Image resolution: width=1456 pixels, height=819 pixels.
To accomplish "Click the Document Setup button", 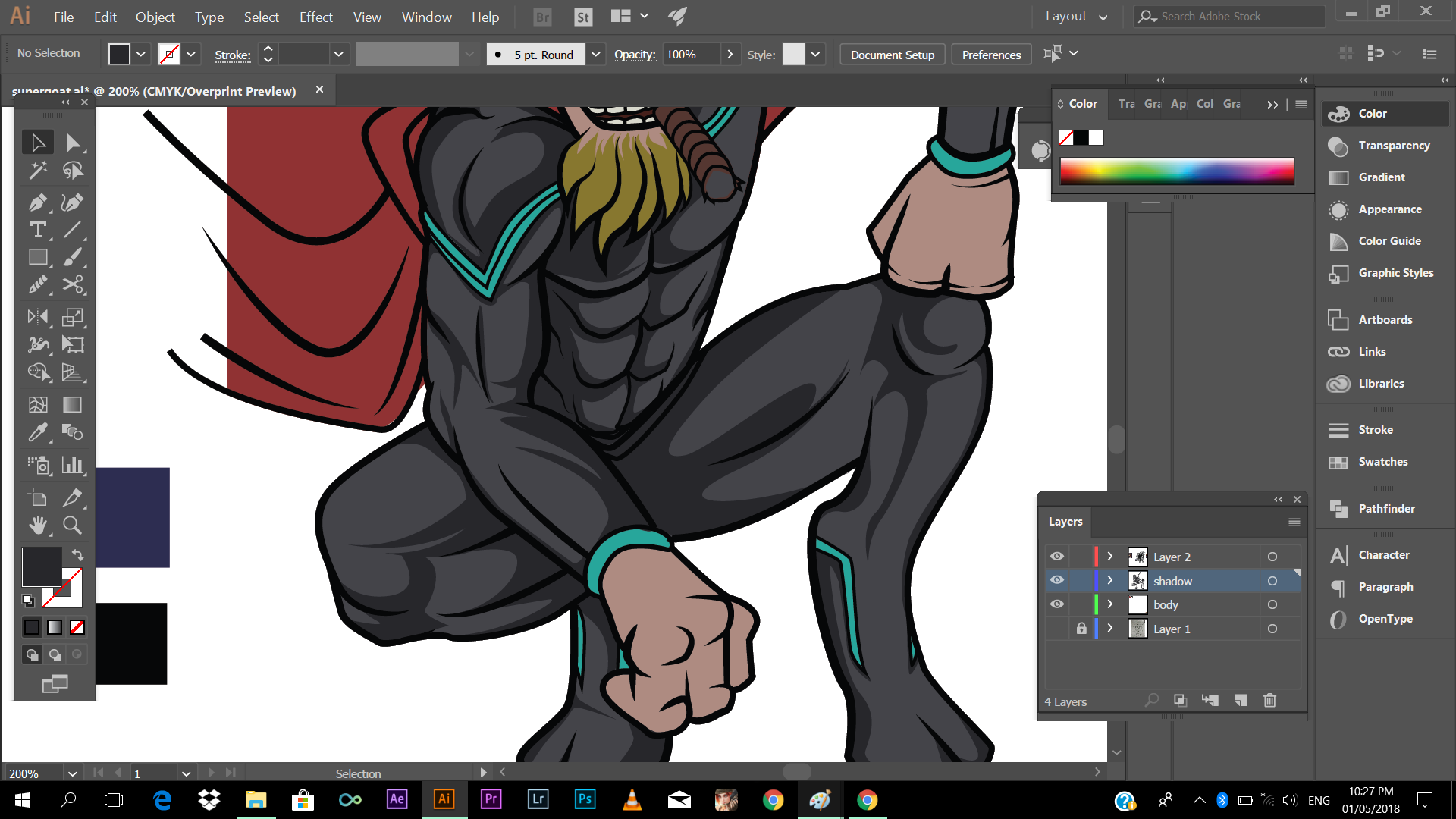I will [x=892, y=55].
